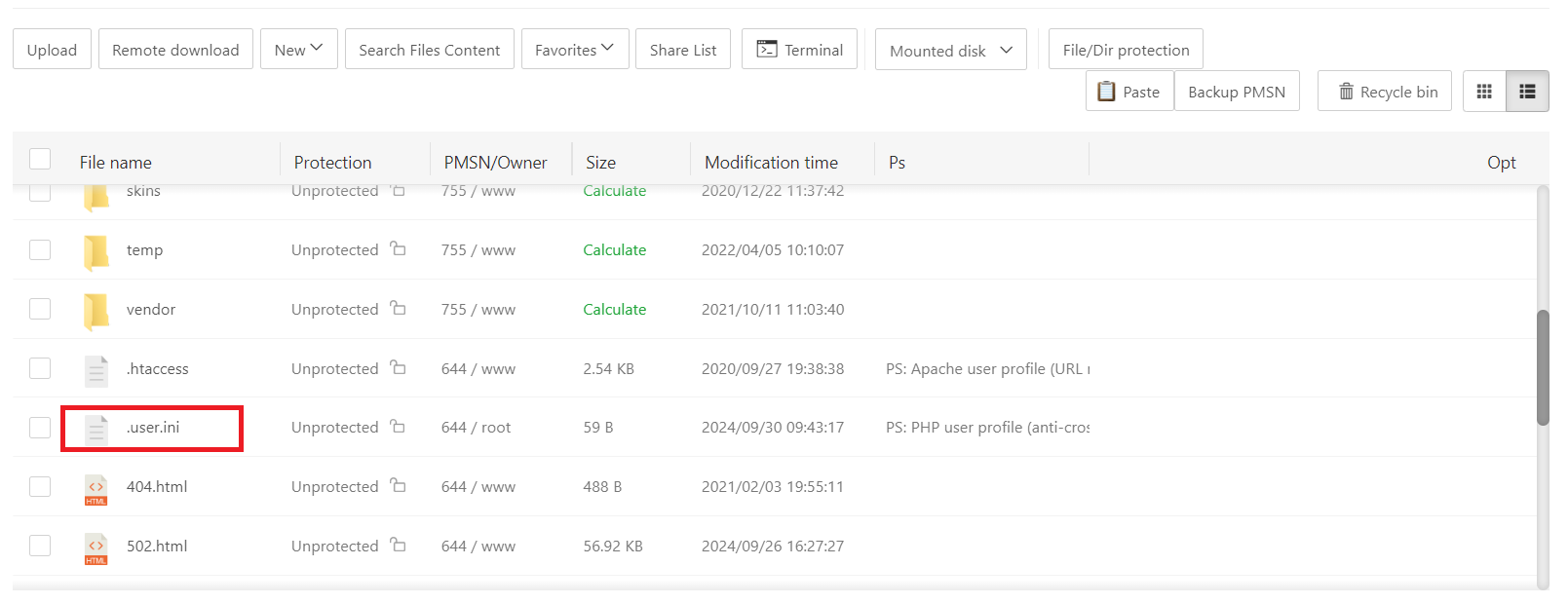
Task: Open the Favorites dropdown
Action: (x=574, y=50)
